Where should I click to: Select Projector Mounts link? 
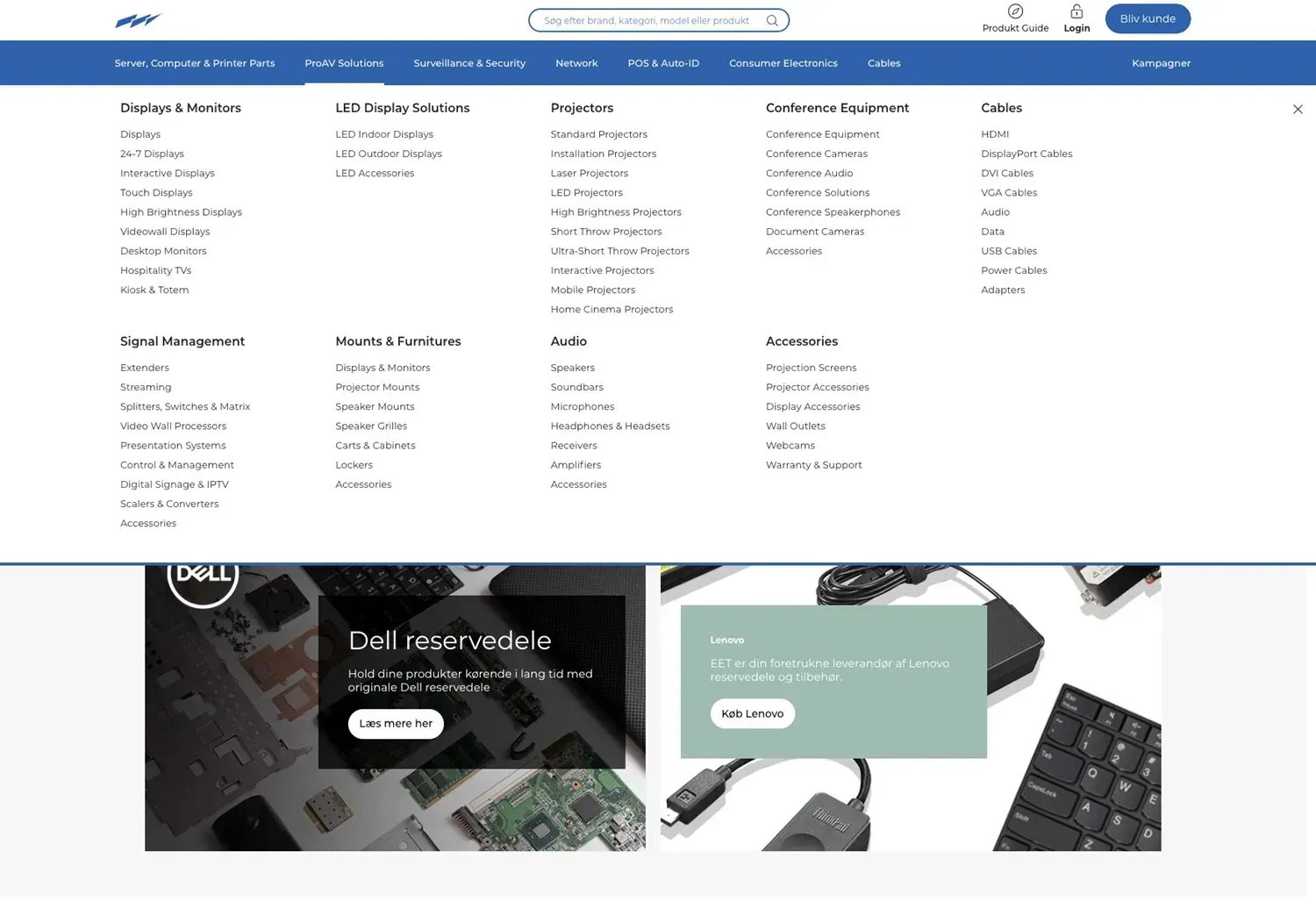point(377,387)
